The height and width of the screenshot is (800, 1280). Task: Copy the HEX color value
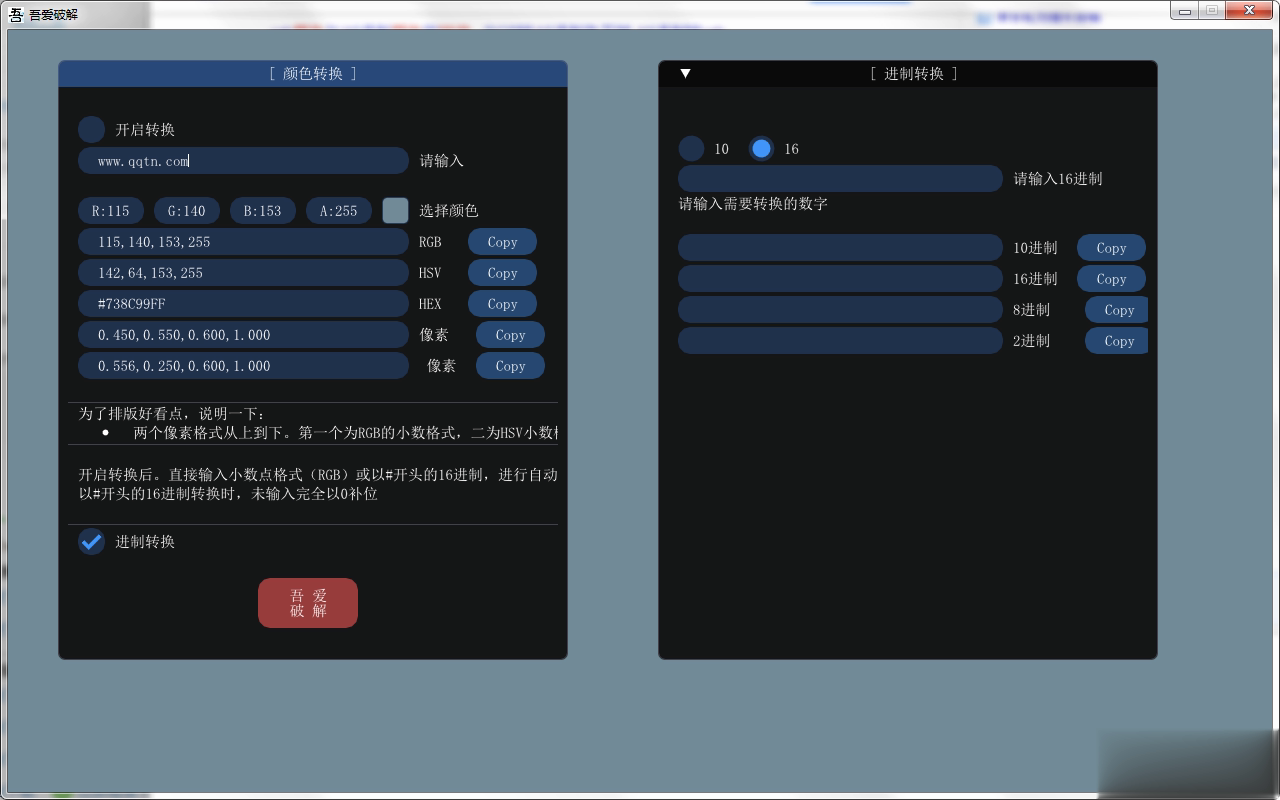(x=502, y=304)
